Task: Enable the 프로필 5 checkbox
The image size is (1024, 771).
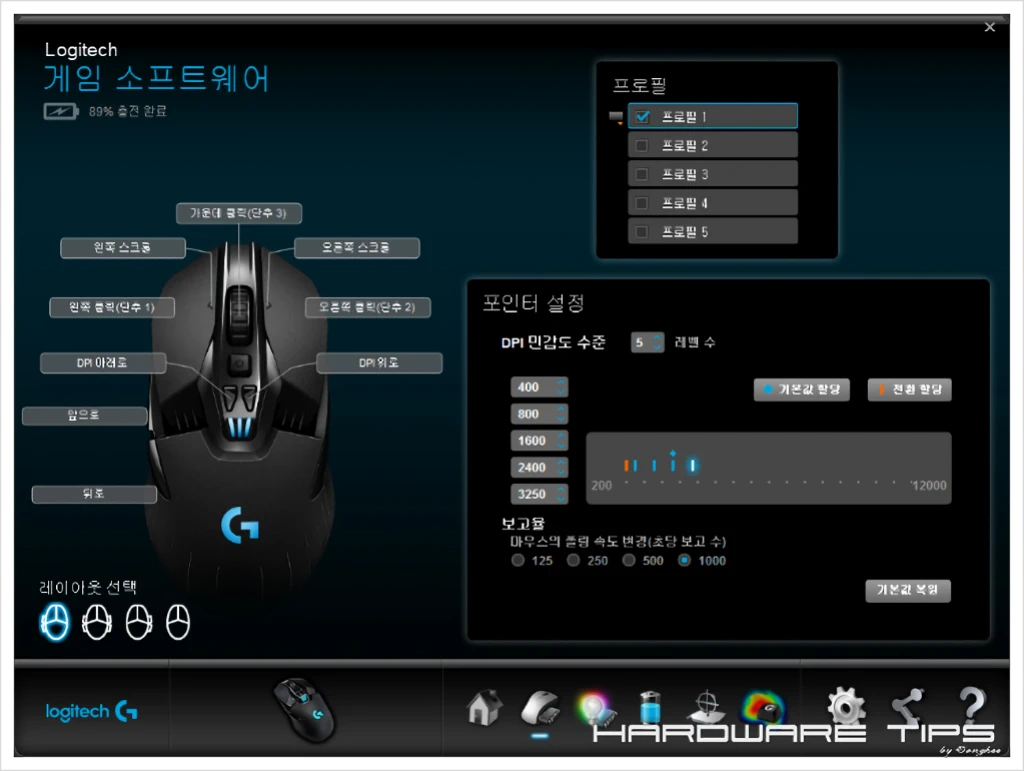Action: (x=642, y=232)
